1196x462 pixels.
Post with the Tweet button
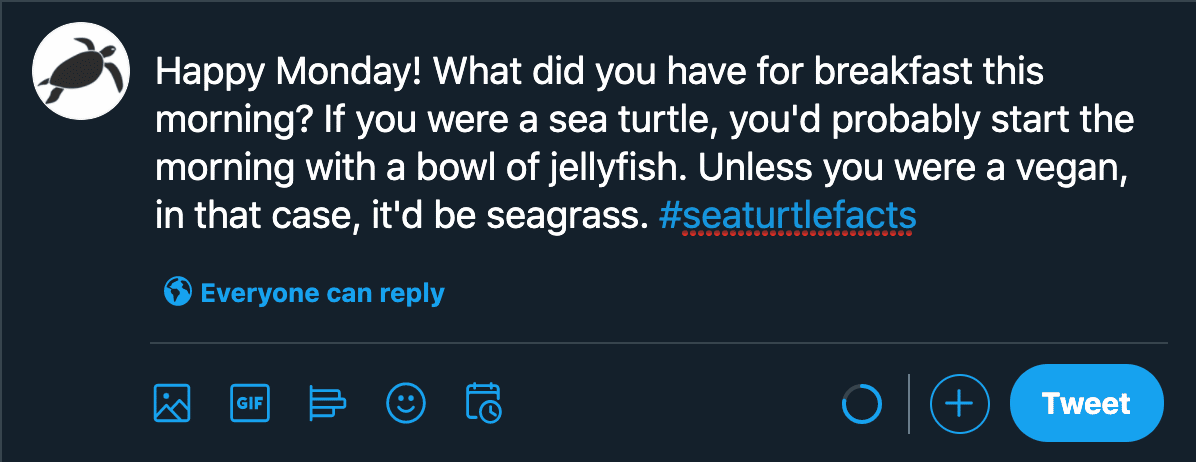point(1086,403)
